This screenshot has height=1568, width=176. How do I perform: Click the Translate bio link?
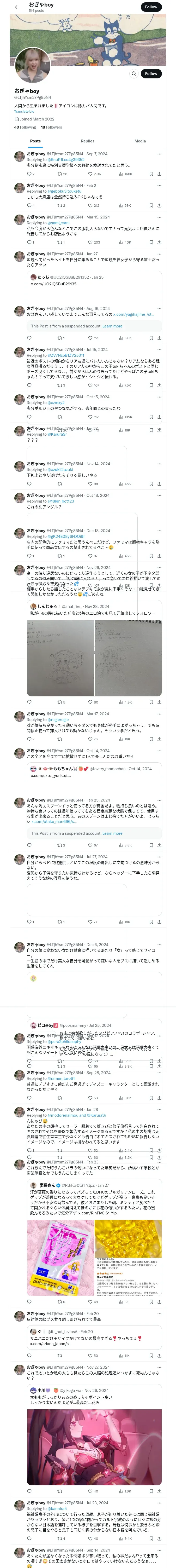[x=24, y=111]
